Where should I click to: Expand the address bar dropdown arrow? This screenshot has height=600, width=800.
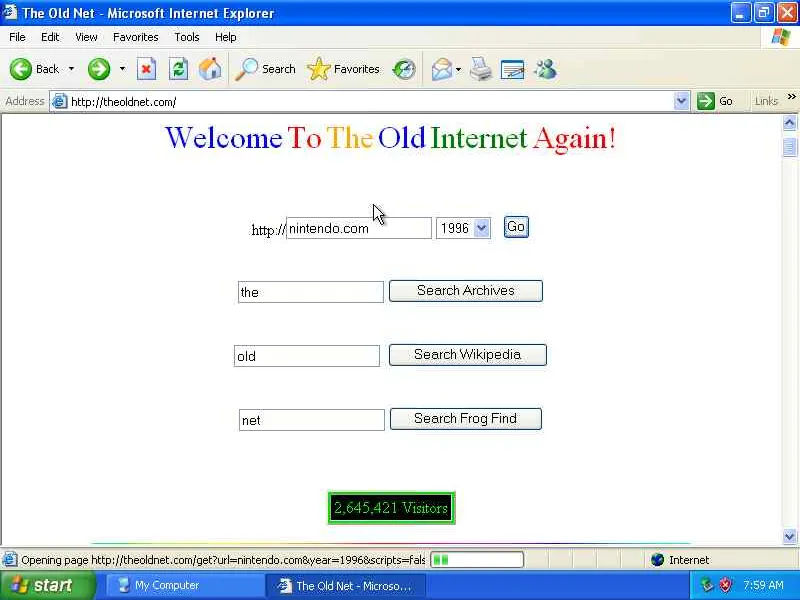682,102
